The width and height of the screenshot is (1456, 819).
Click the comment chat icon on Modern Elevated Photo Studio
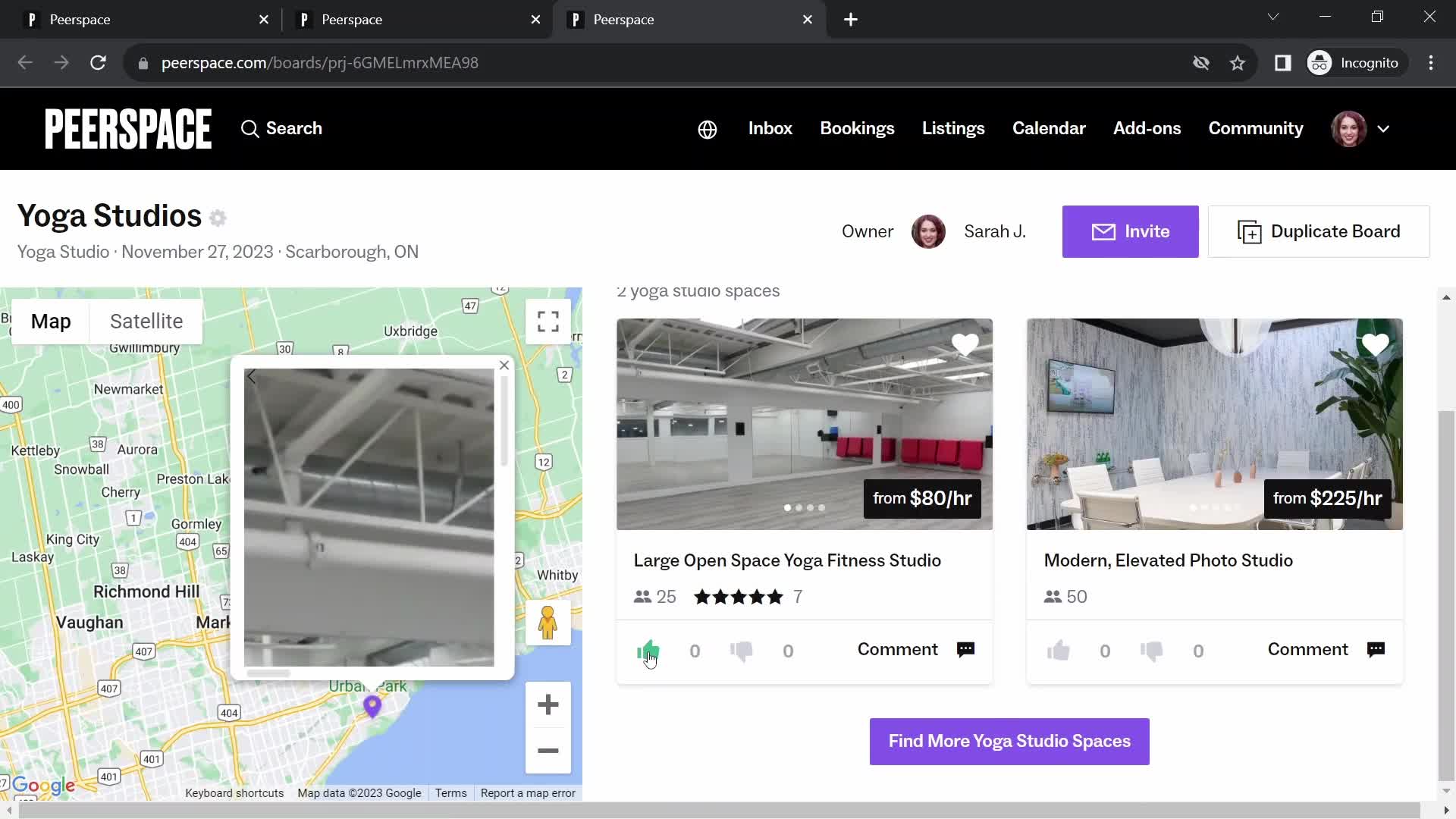(x=1378, y=649)
